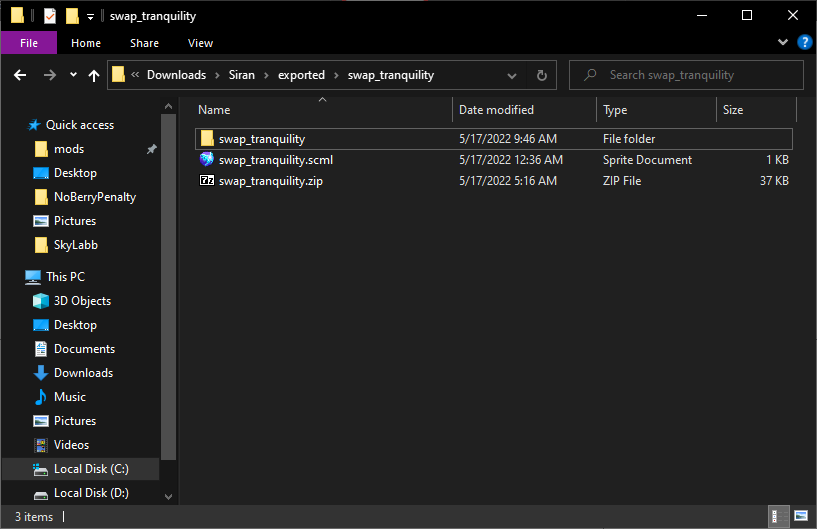Screen dimensions: 817x529
Task: Navigate to Siran in the breadcrumb path
Action: tap(242, 75)
